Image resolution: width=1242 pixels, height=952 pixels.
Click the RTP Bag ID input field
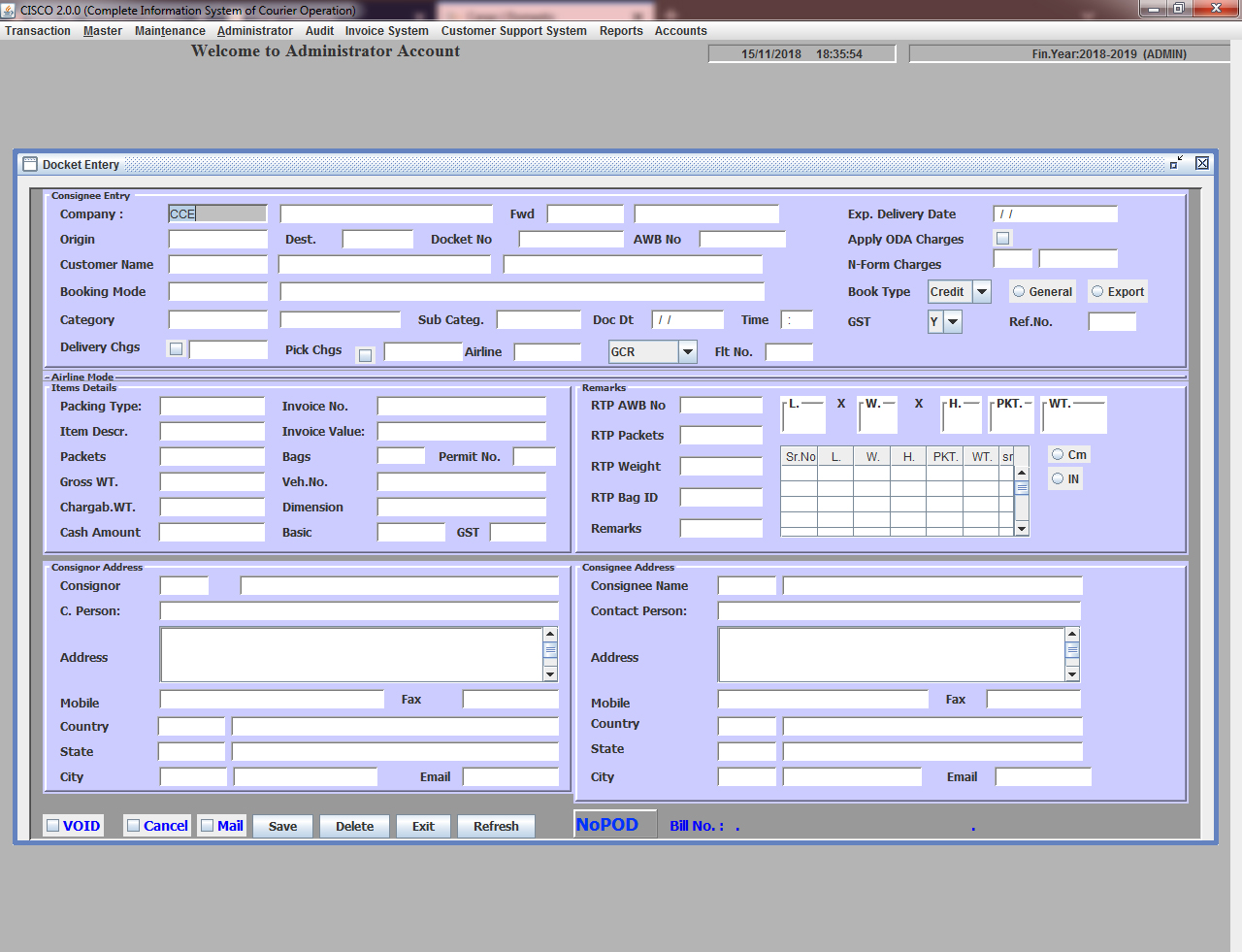click(722, 497)
